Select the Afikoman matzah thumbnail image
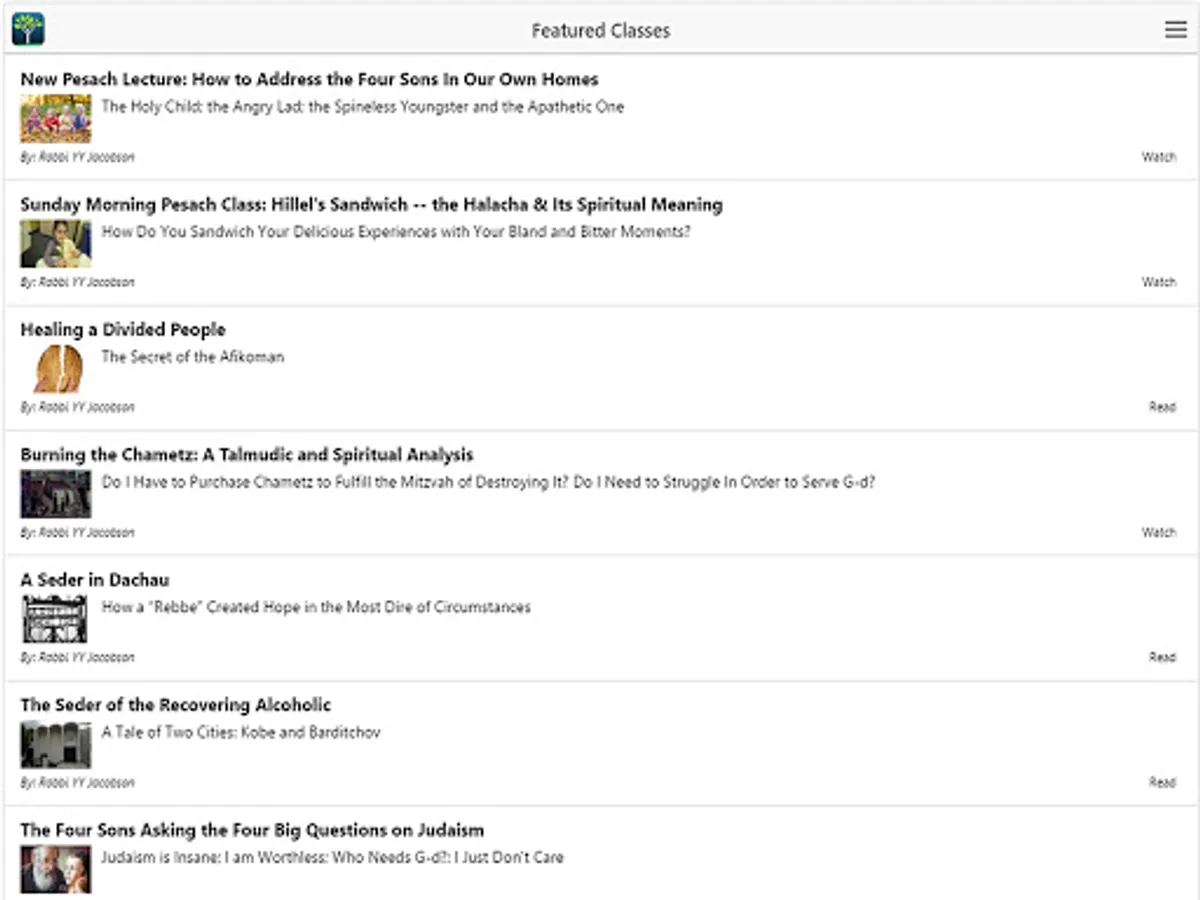 [x=56, y=369]
